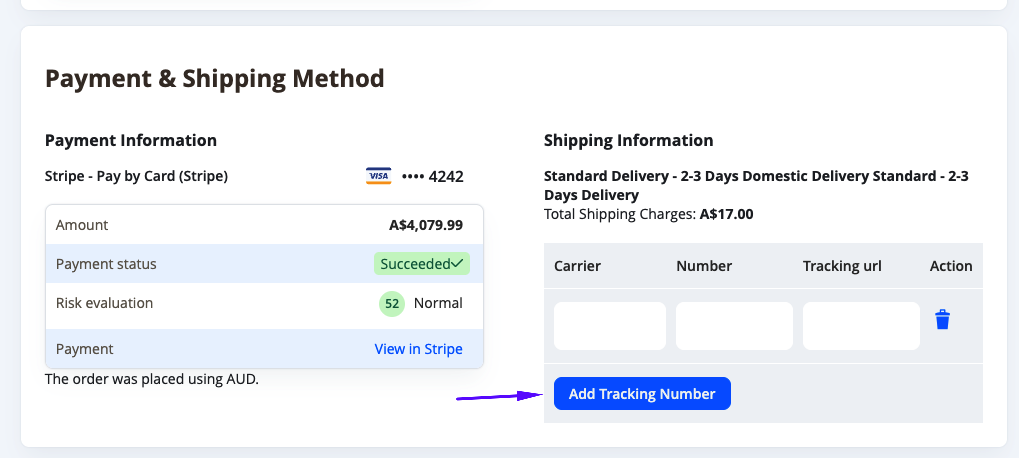Select the Tracking url text field
This screenshot has height=458, width=1019.
tap(861, 326)
